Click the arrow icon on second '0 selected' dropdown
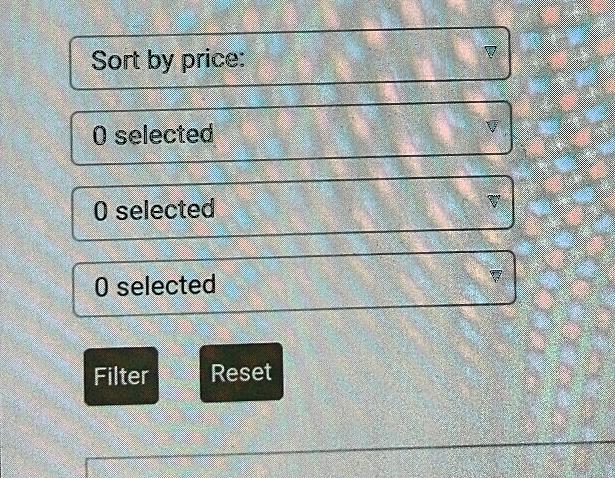Viewport: 615px width, 478px height. pyautogui.click(x=493, y=202)
